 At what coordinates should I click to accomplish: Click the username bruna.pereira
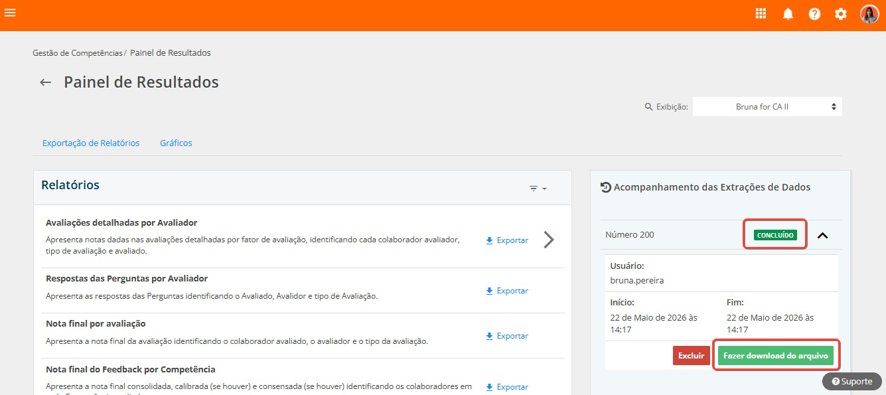(636, 280)
